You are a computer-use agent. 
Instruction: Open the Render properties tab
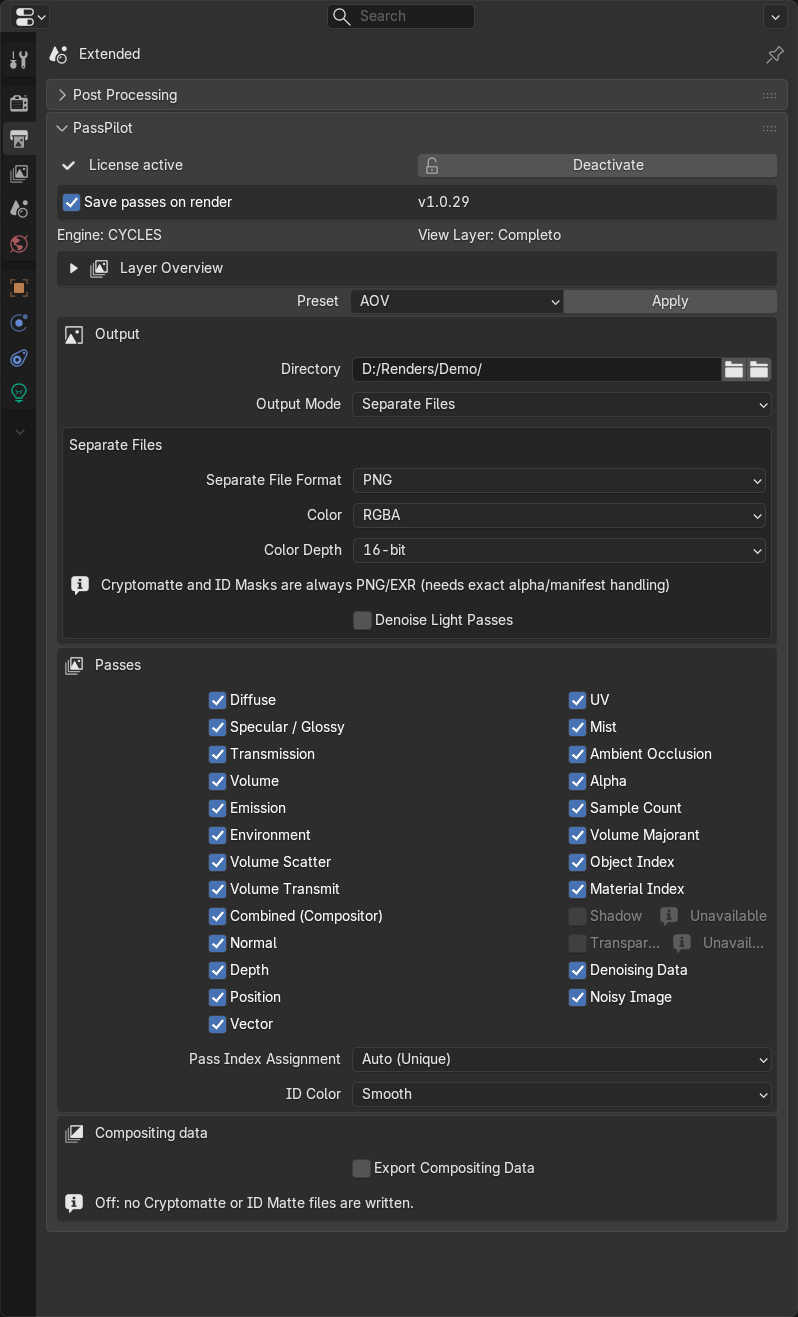18,103
